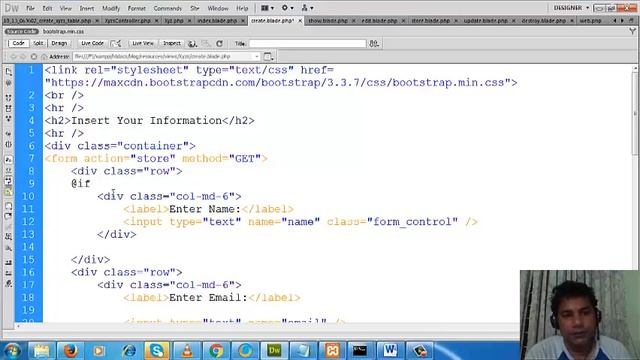Image resolution: width=640 pixels, height=360 pixels.
Task: Show the Code Navigator from coding toolbar
Action: 8,83
